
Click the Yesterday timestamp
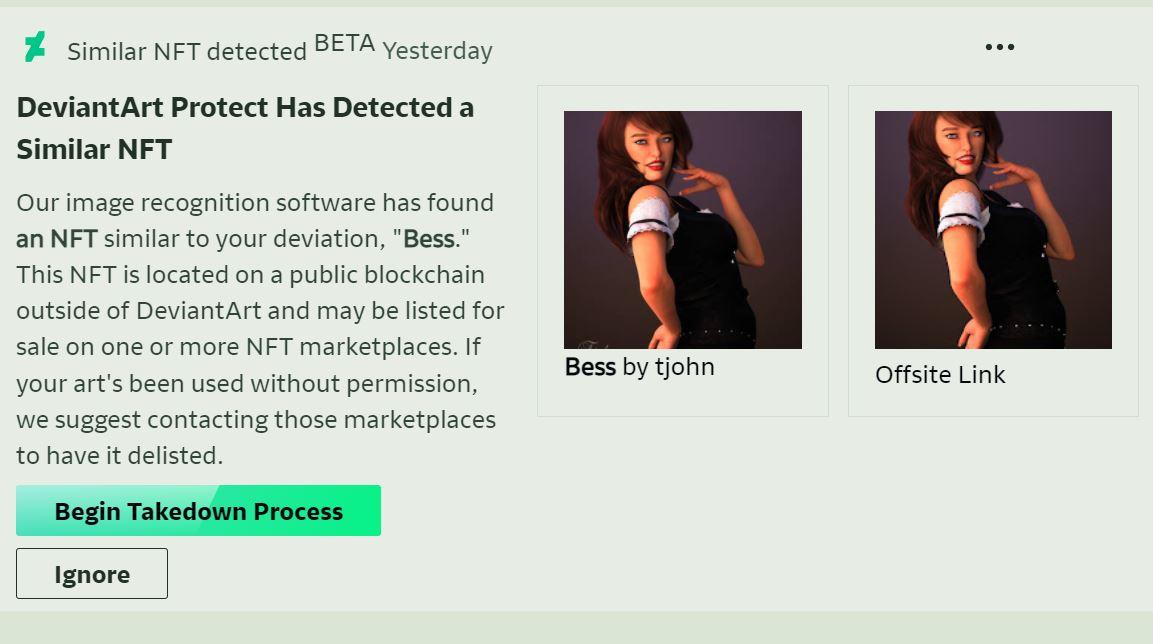click(437, 51)
